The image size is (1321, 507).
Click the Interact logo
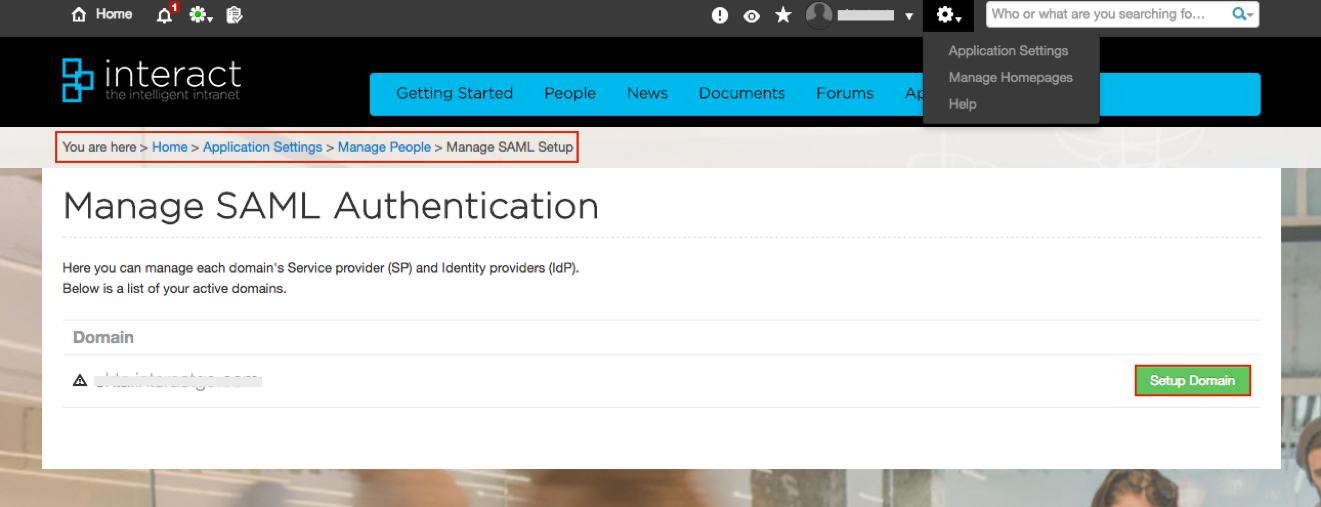tap(151, 81)
